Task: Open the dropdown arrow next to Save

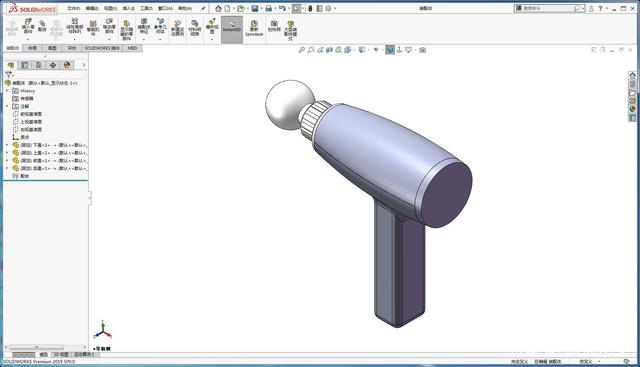Action: [x=261, y=8]
